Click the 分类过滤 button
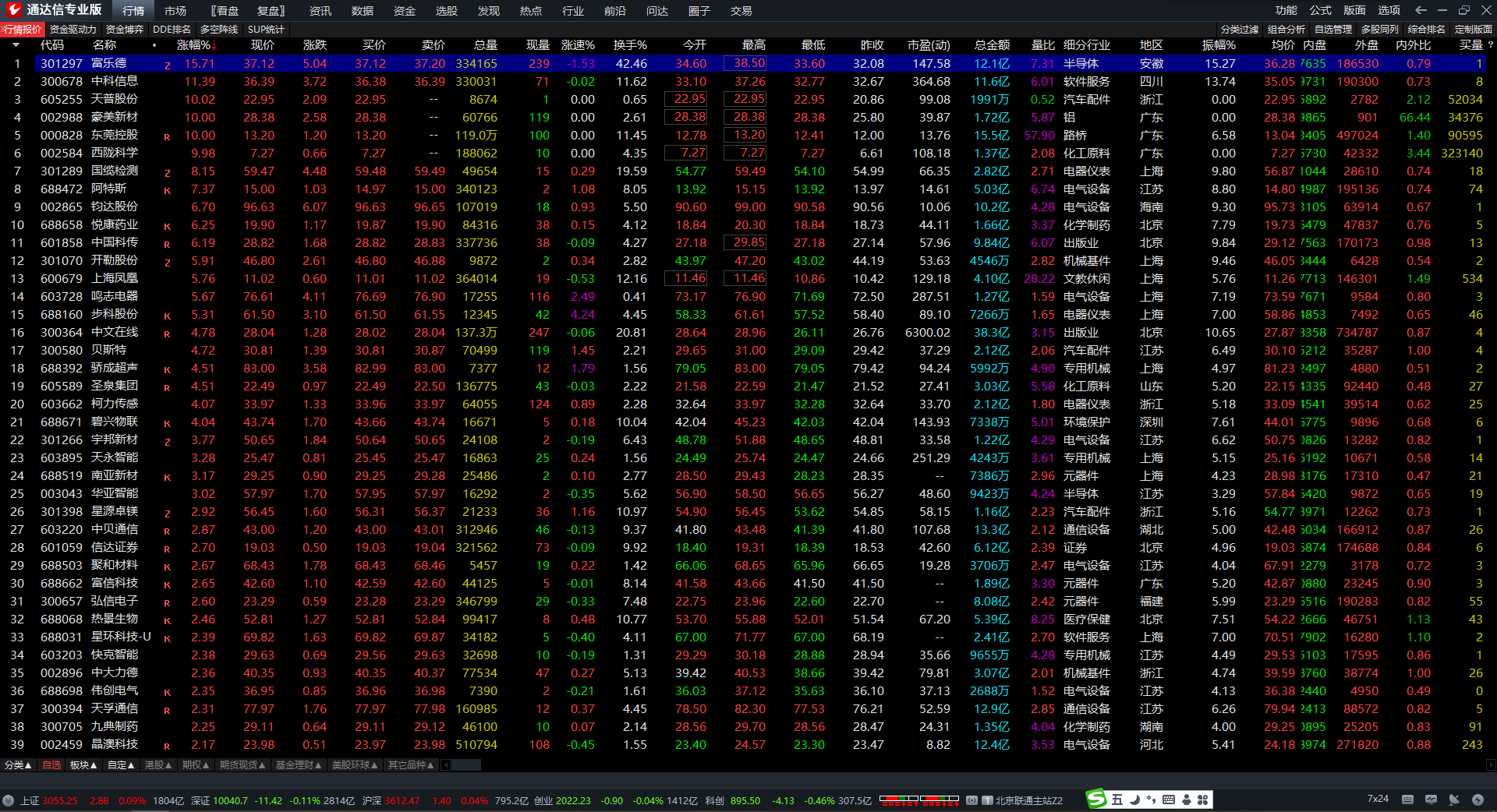 click(x=1240, y=30)
